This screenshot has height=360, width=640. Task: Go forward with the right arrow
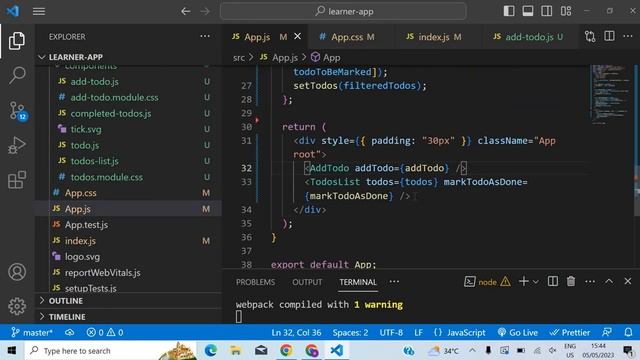(x=205, y=11)
